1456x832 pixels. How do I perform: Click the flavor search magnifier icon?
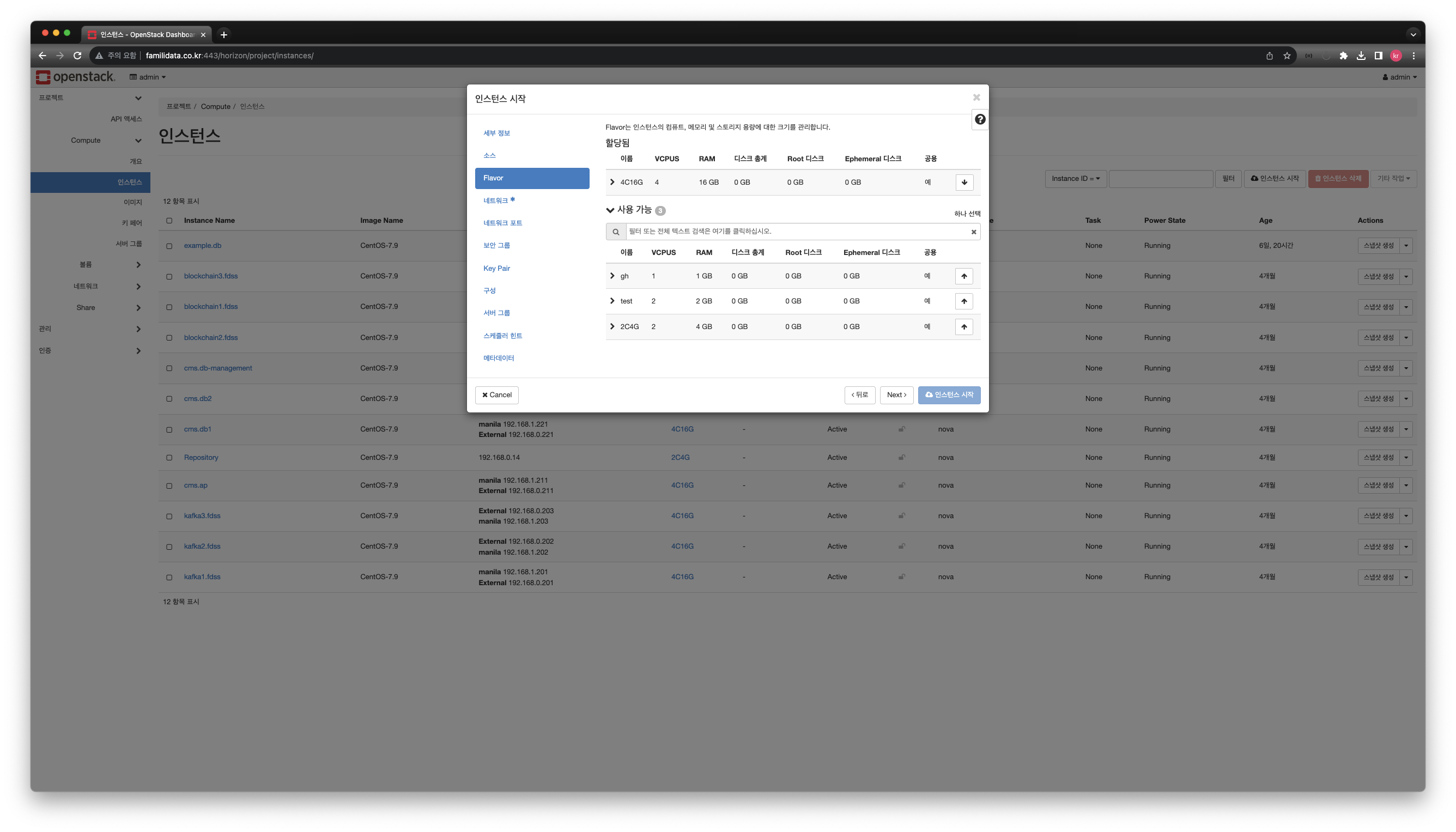pos(615,232)
